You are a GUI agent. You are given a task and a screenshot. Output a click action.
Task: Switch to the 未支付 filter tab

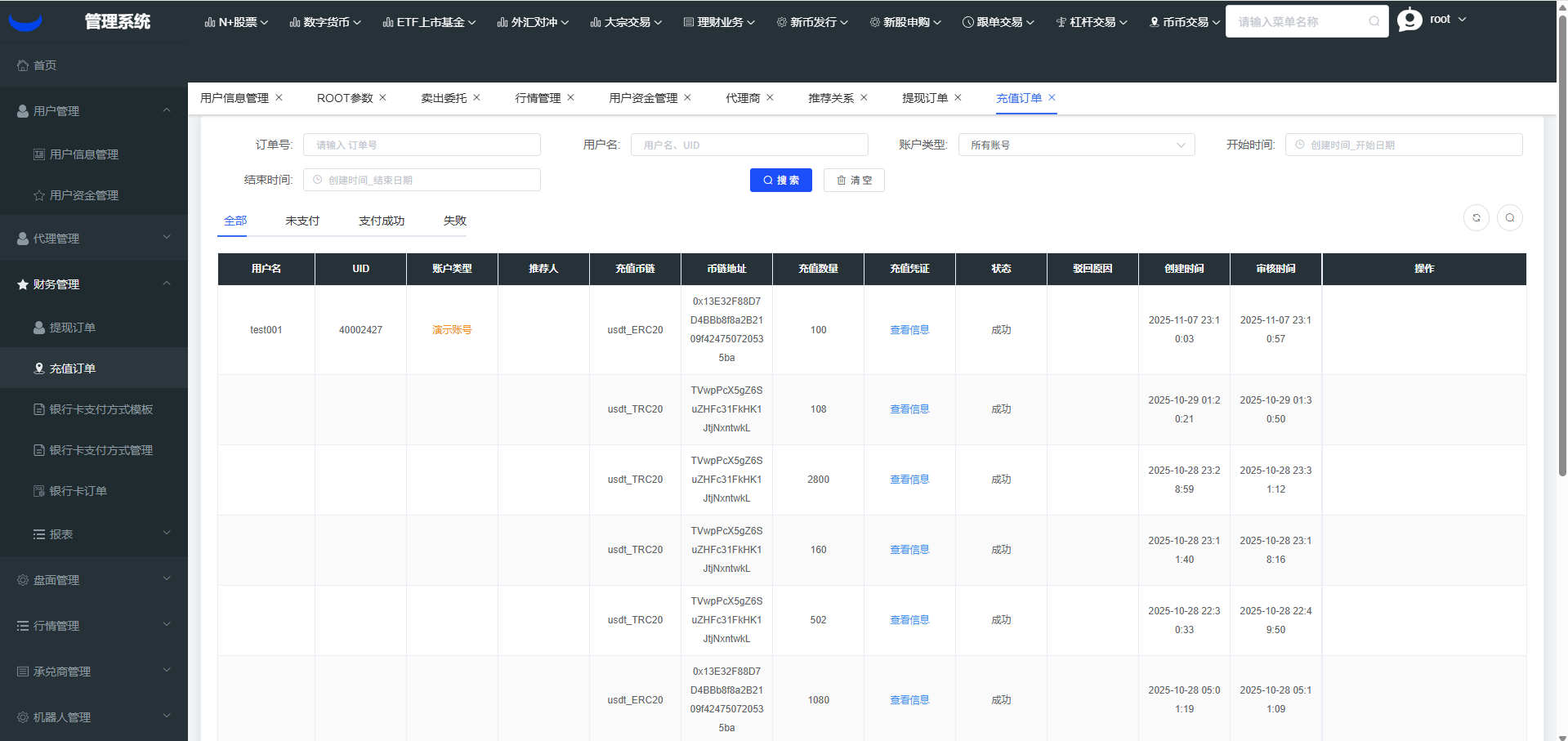[302, 221]
